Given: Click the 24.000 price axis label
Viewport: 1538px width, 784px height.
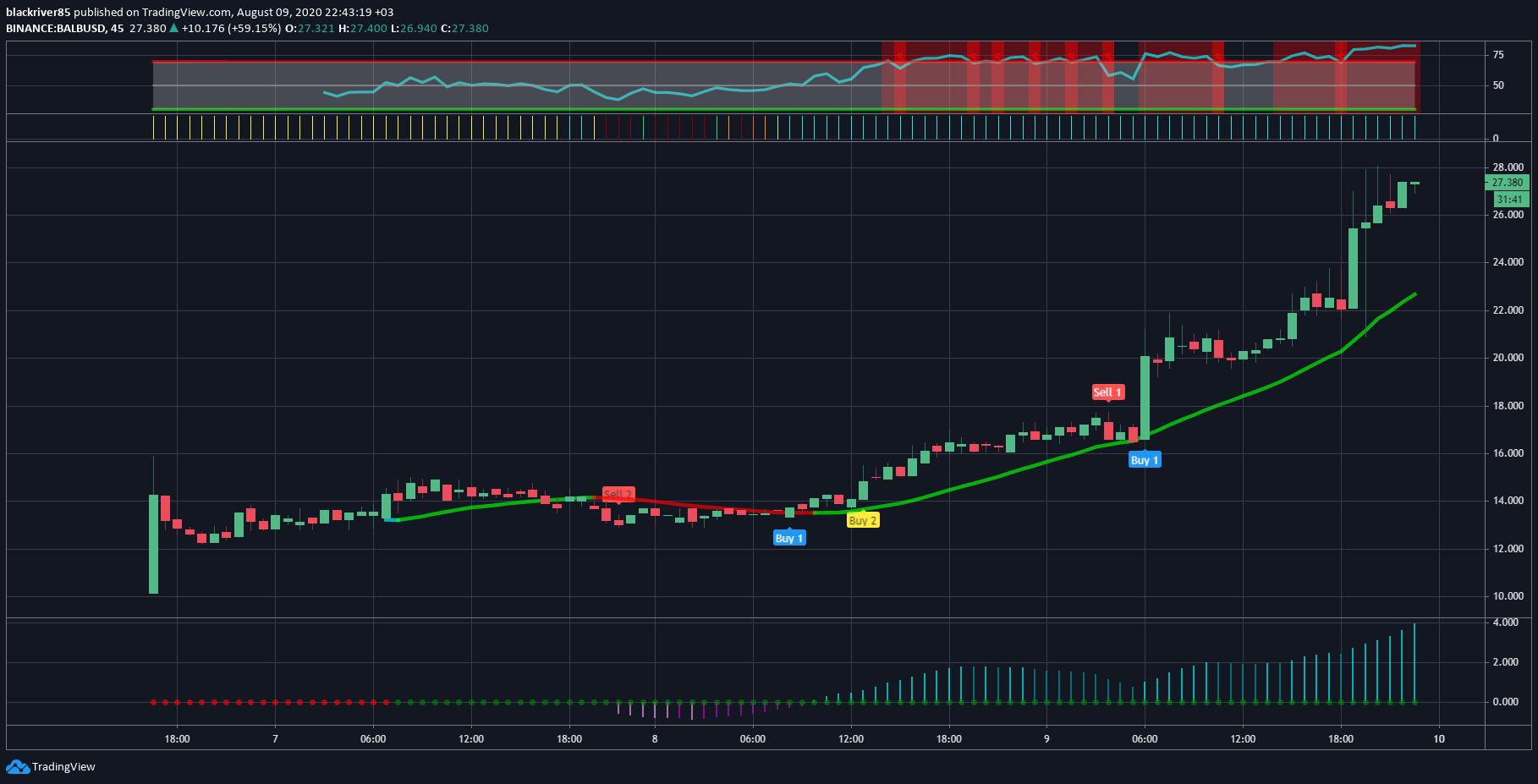Looking at the screenshot, I should (1508, 262).
